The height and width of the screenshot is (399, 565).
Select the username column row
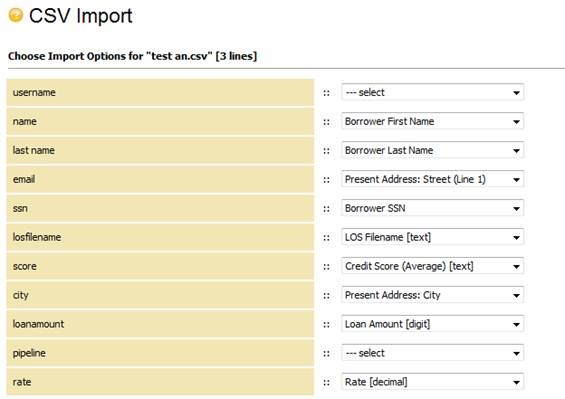point(160,93)
